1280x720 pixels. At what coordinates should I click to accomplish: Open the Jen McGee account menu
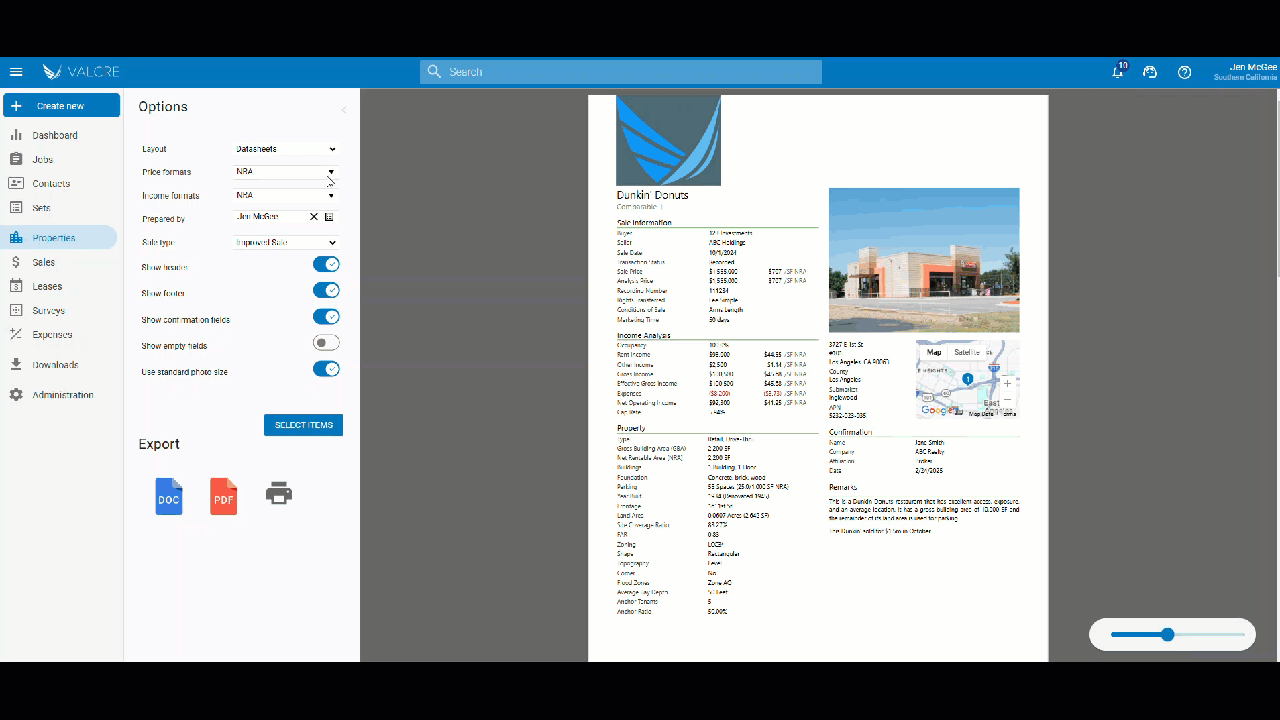point(1246,72)
